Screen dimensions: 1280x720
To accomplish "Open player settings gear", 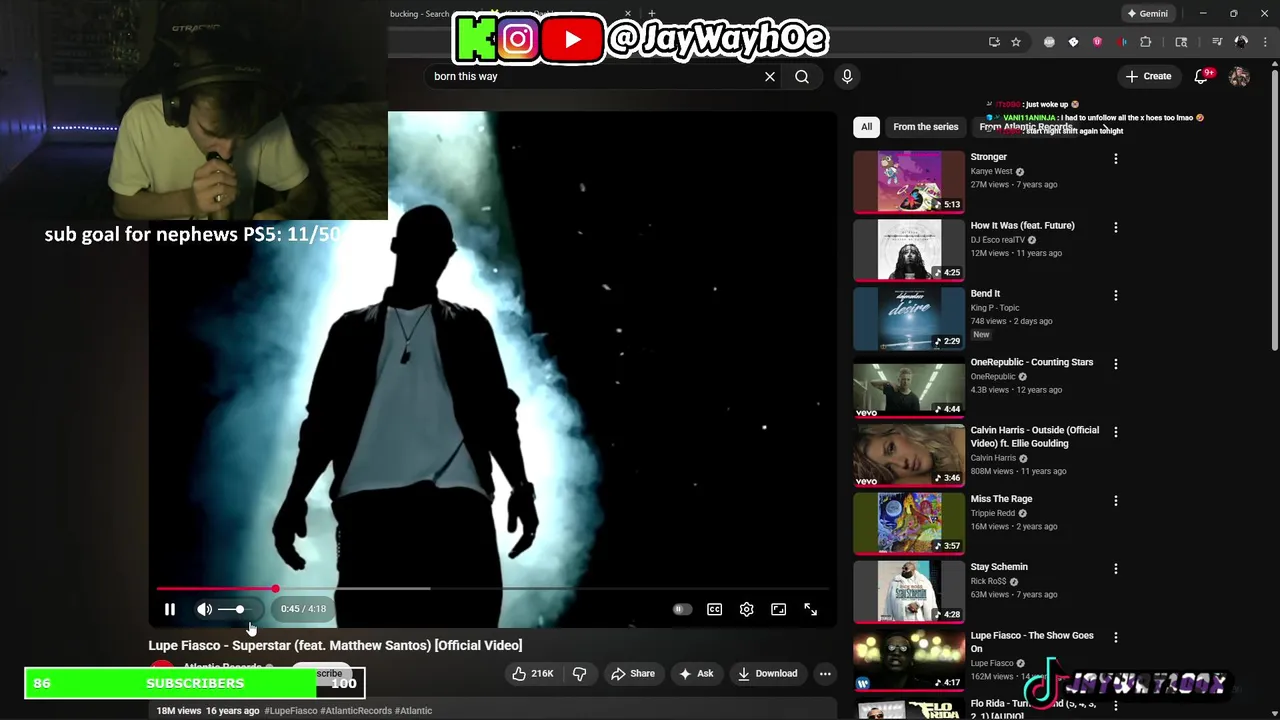I will pos(746,609).
